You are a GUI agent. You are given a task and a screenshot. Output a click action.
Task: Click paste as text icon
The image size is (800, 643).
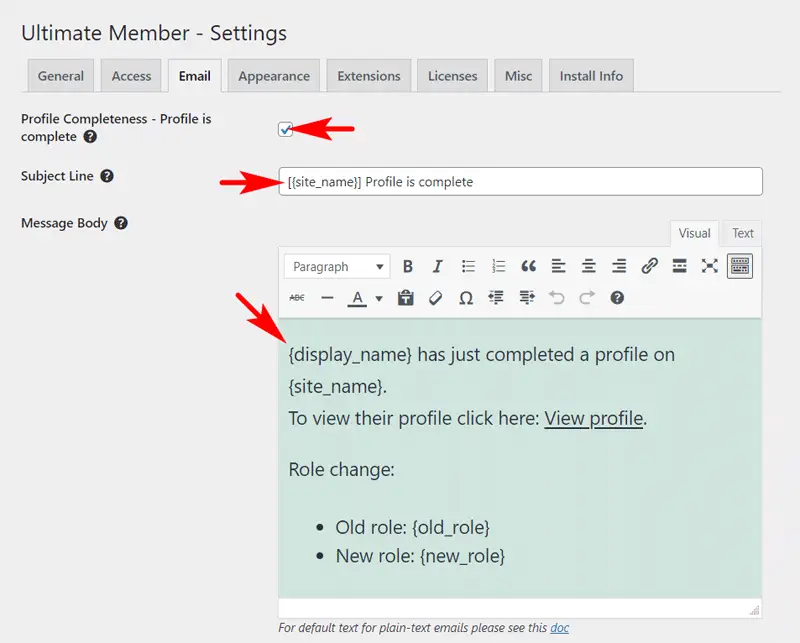click(x=406, y=298)
